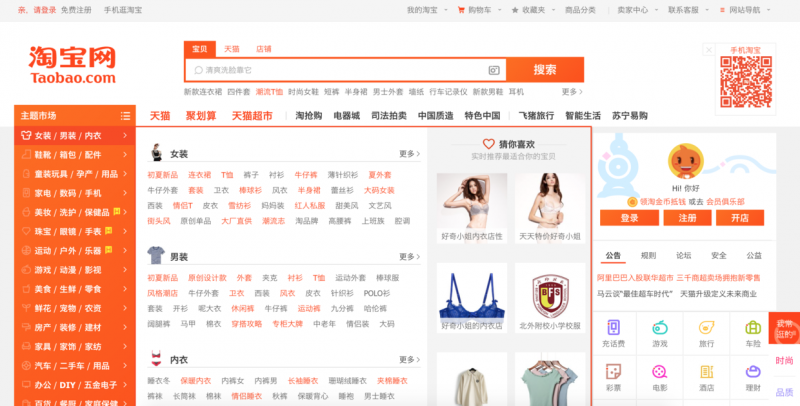
Task: Click the 内衣 lingerie category icon
Action: (156, 359)
